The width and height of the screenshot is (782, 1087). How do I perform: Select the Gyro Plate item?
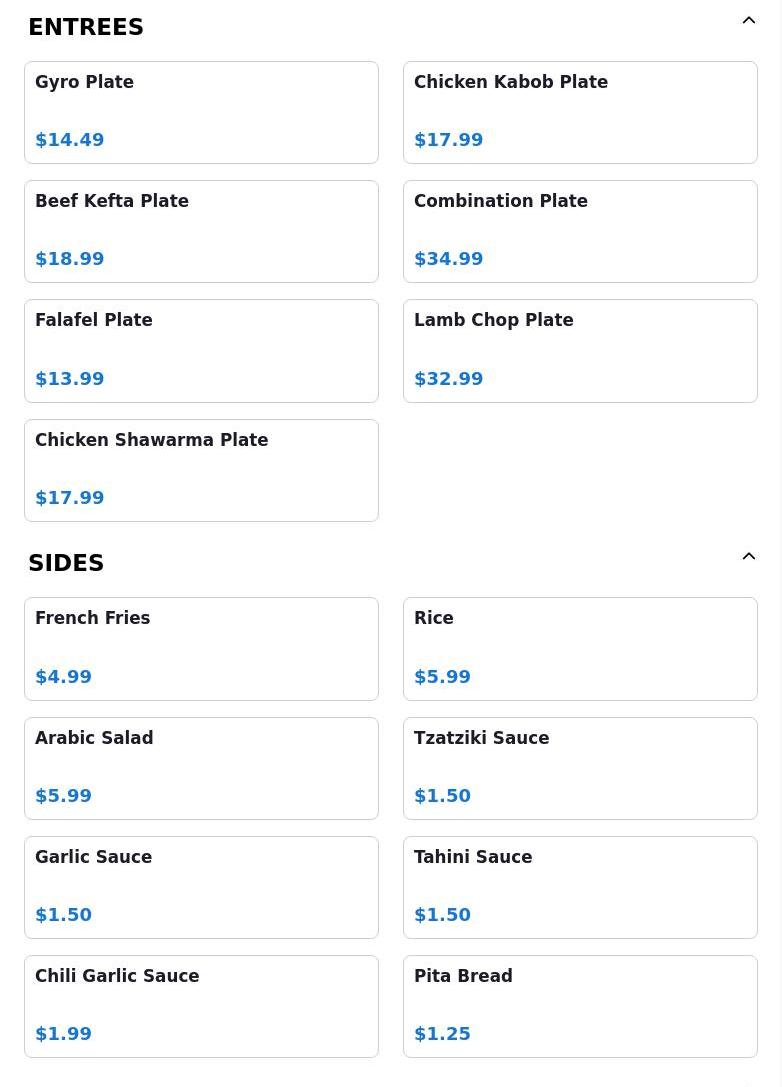tap(201, 112)
